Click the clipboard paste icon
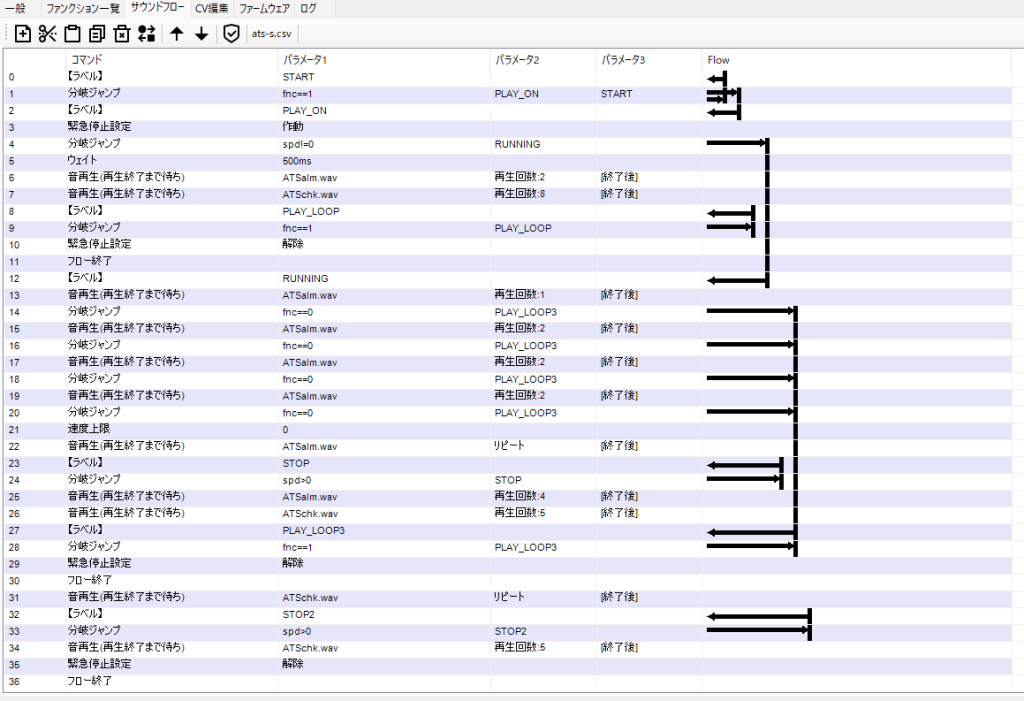Viewport: 1024px width, 701px height. pyautogui.click(x=72, y=34)
